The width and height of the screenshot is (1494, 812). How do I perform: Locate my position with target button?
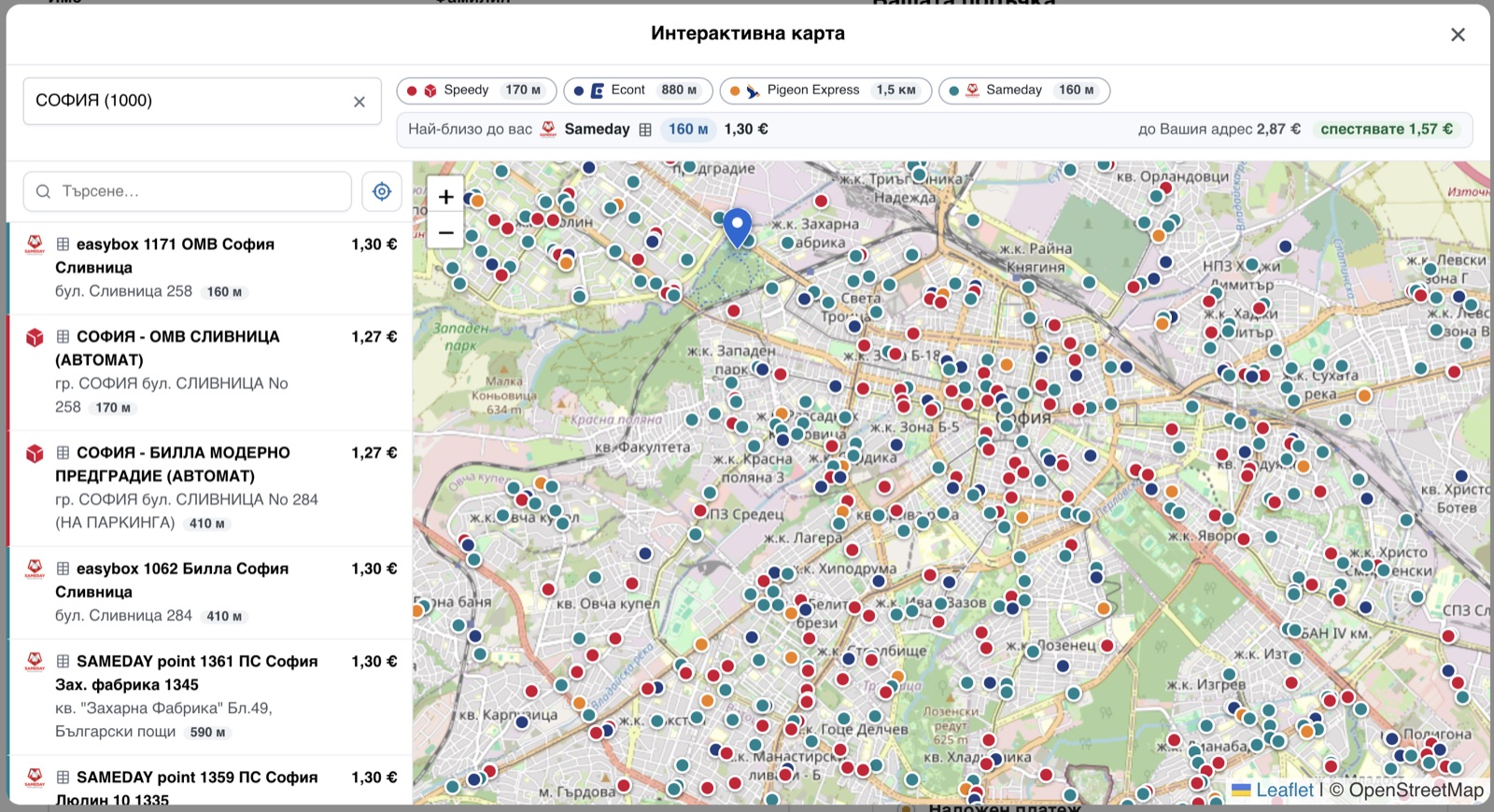pos(382,191)
